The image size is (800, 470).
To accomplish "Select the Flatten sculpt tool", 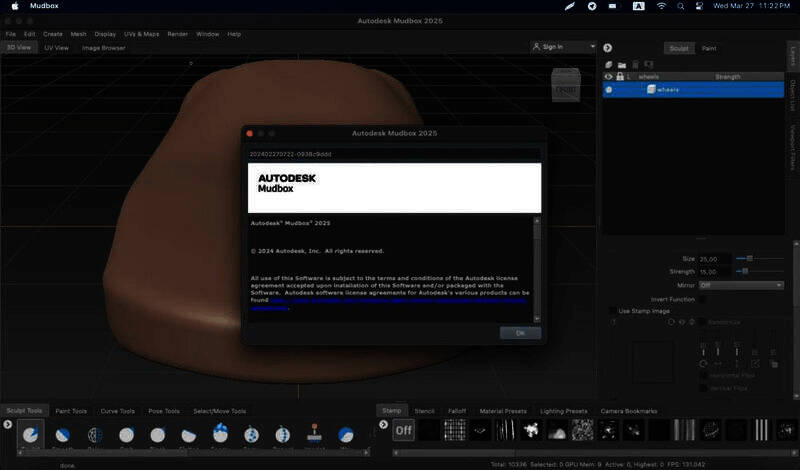I will click(189, 435).
